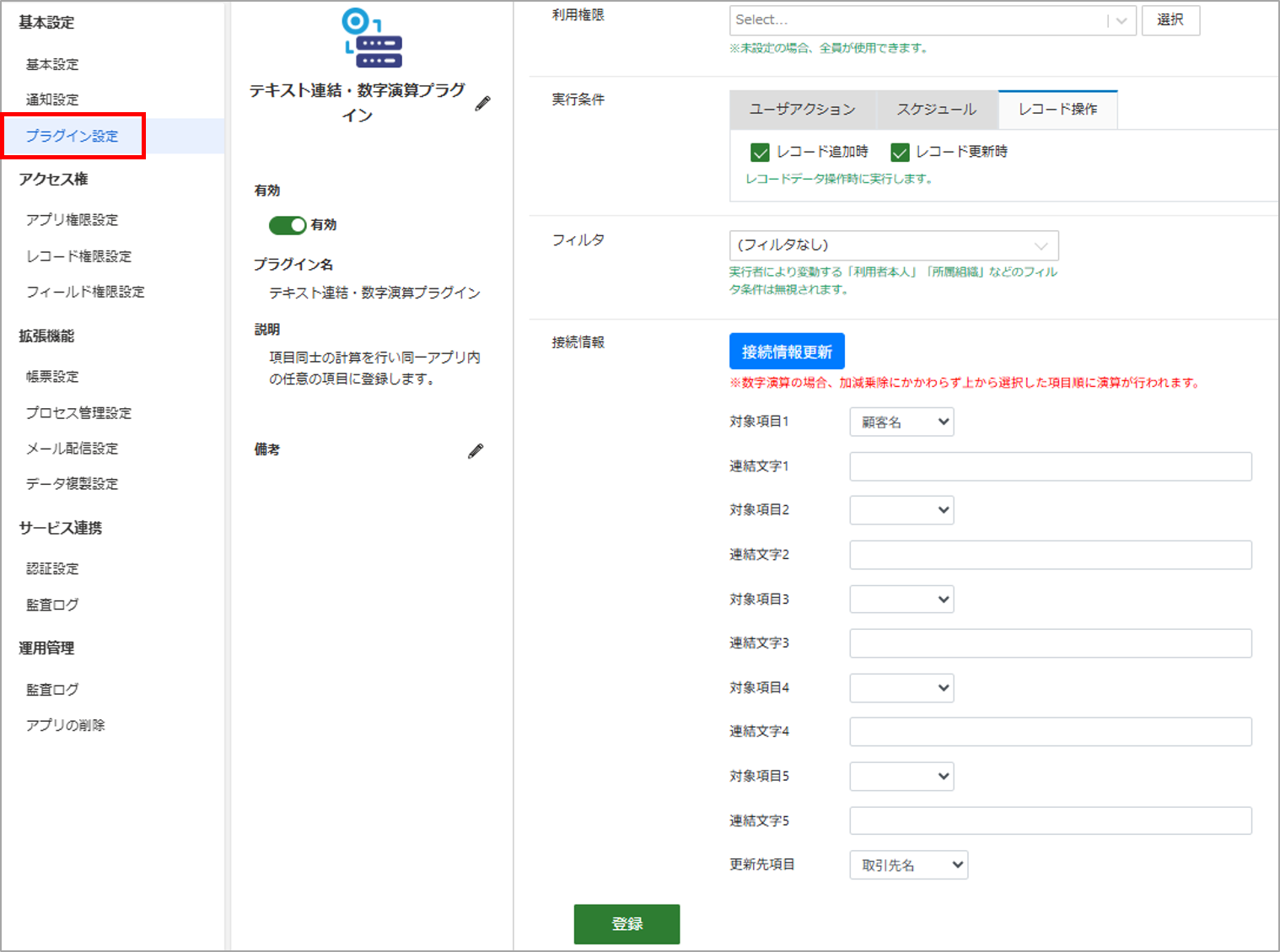Switch to the スケジュール tab
The height and width of the screenshot is (952, 1280).
(x=937, y=110)
